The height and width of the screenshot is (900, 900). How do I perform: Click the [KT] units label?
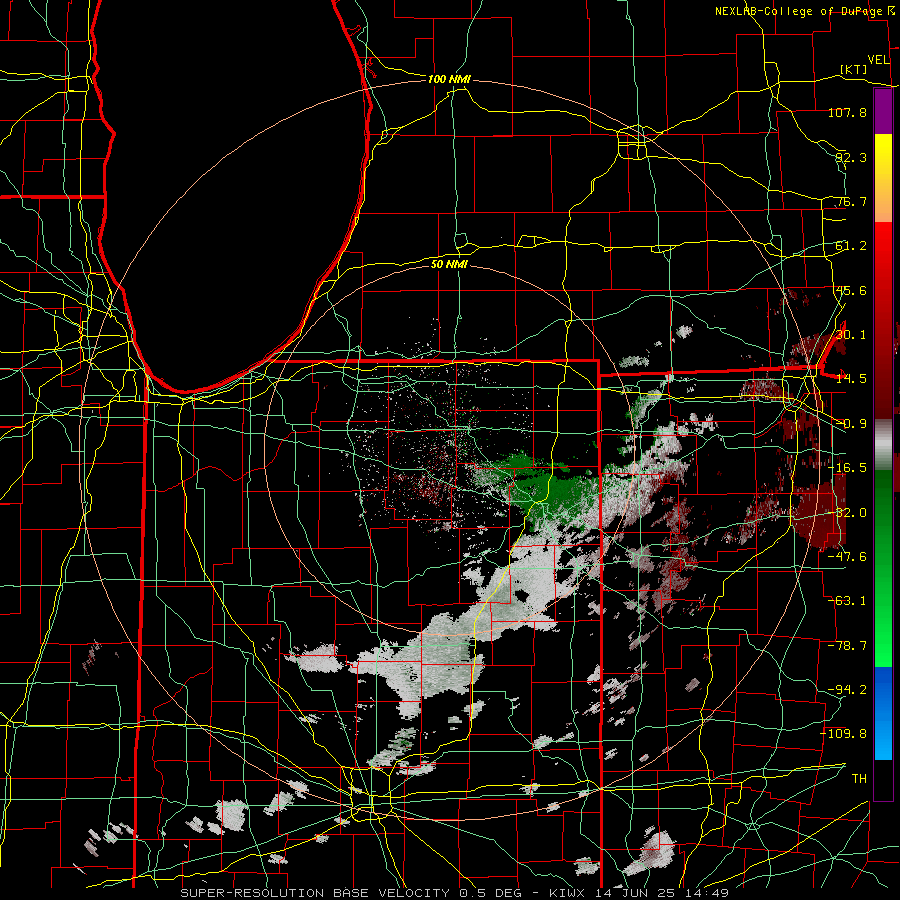(853, 69)
